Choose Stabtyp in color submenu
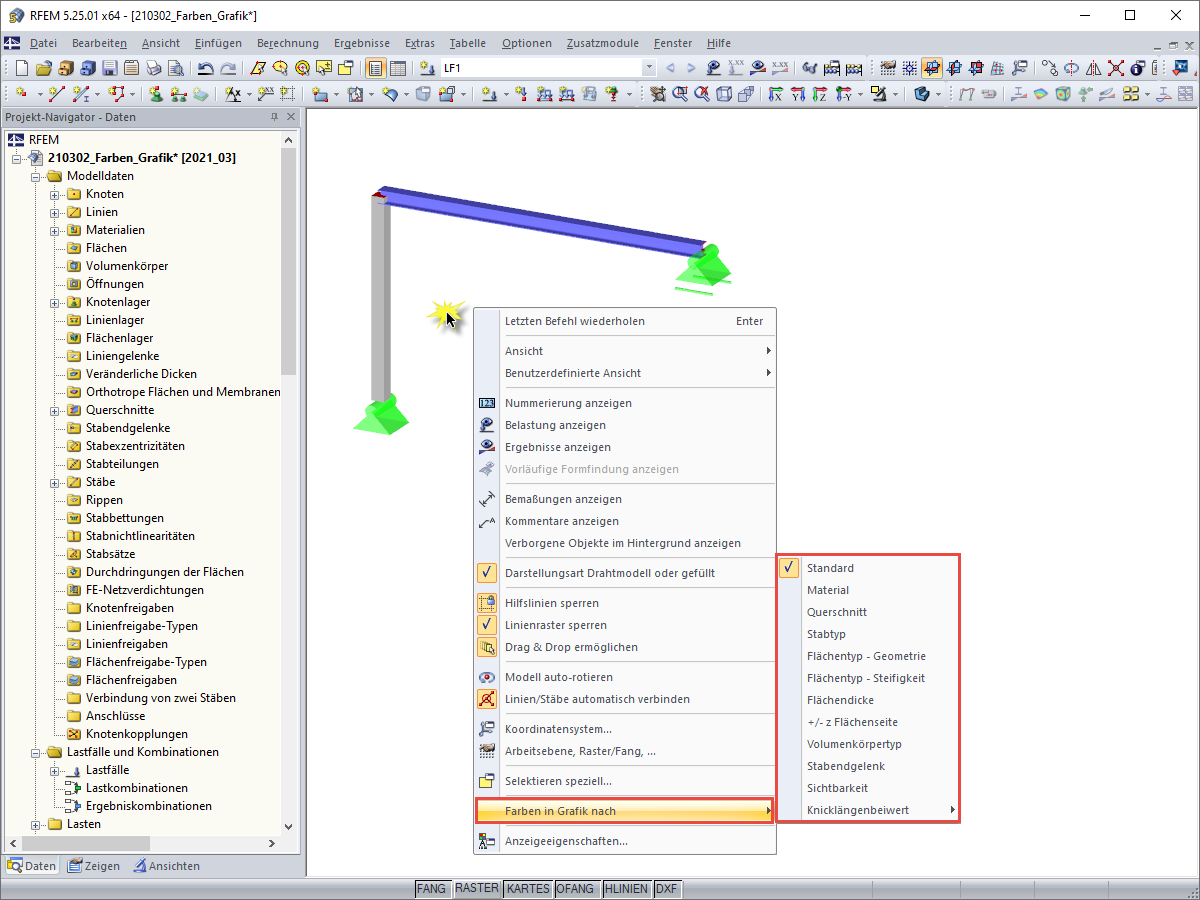 tap(868, 634)
